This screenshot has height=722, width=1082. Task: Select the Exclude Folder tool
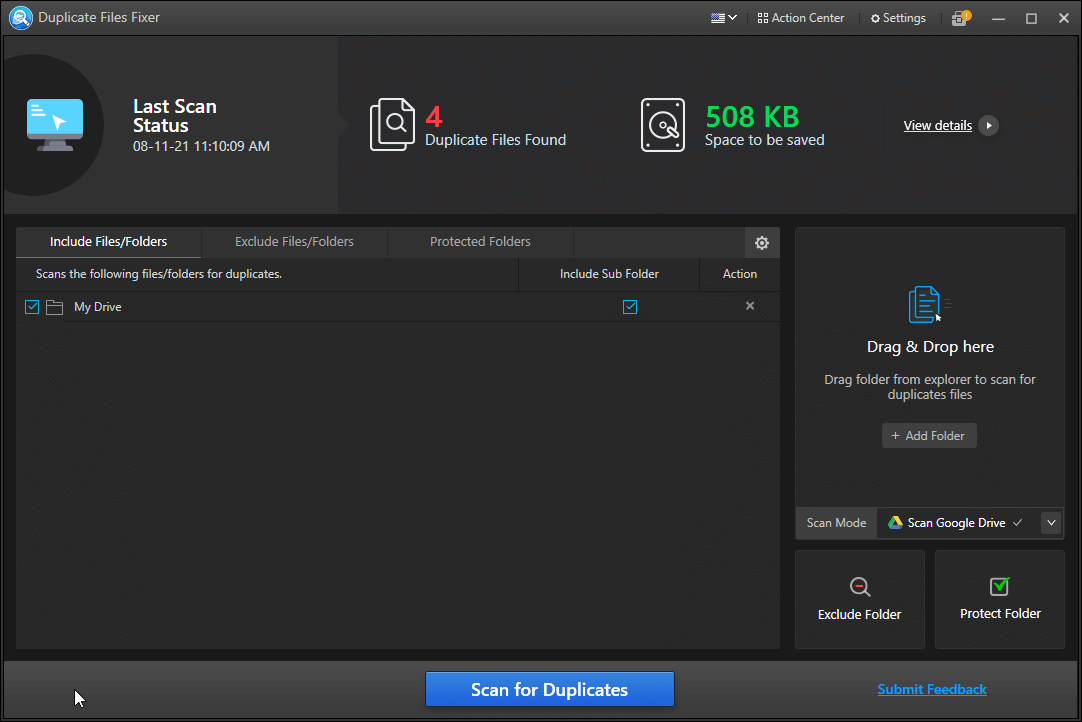[x=859, y=598]
